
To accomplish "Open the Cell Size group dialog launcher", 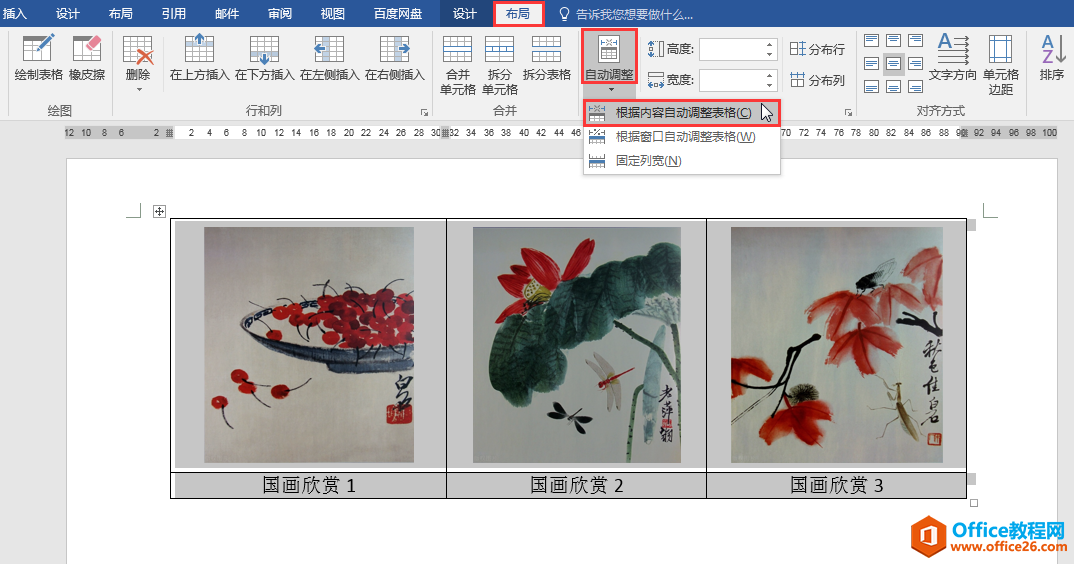I will point(848,112).
